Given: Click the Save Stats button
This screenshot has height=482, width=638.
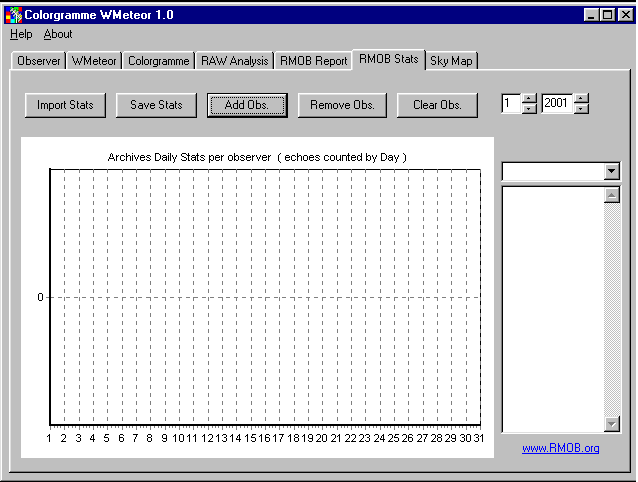Looking at the screenshot, I should coord(156,105).
